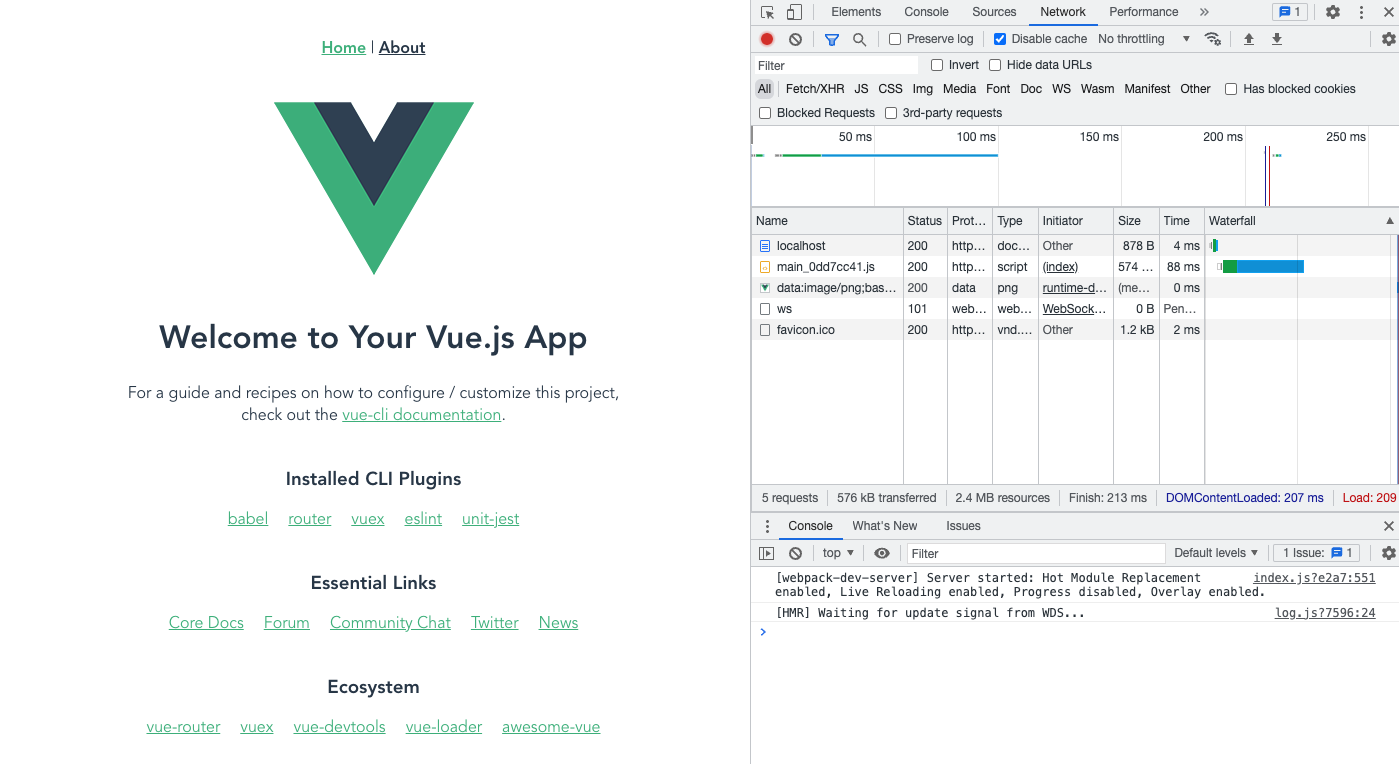The image size is (1399, 764).
Task: Clear the network log icon
Action: pyautogui.click(x=795, y=39)
